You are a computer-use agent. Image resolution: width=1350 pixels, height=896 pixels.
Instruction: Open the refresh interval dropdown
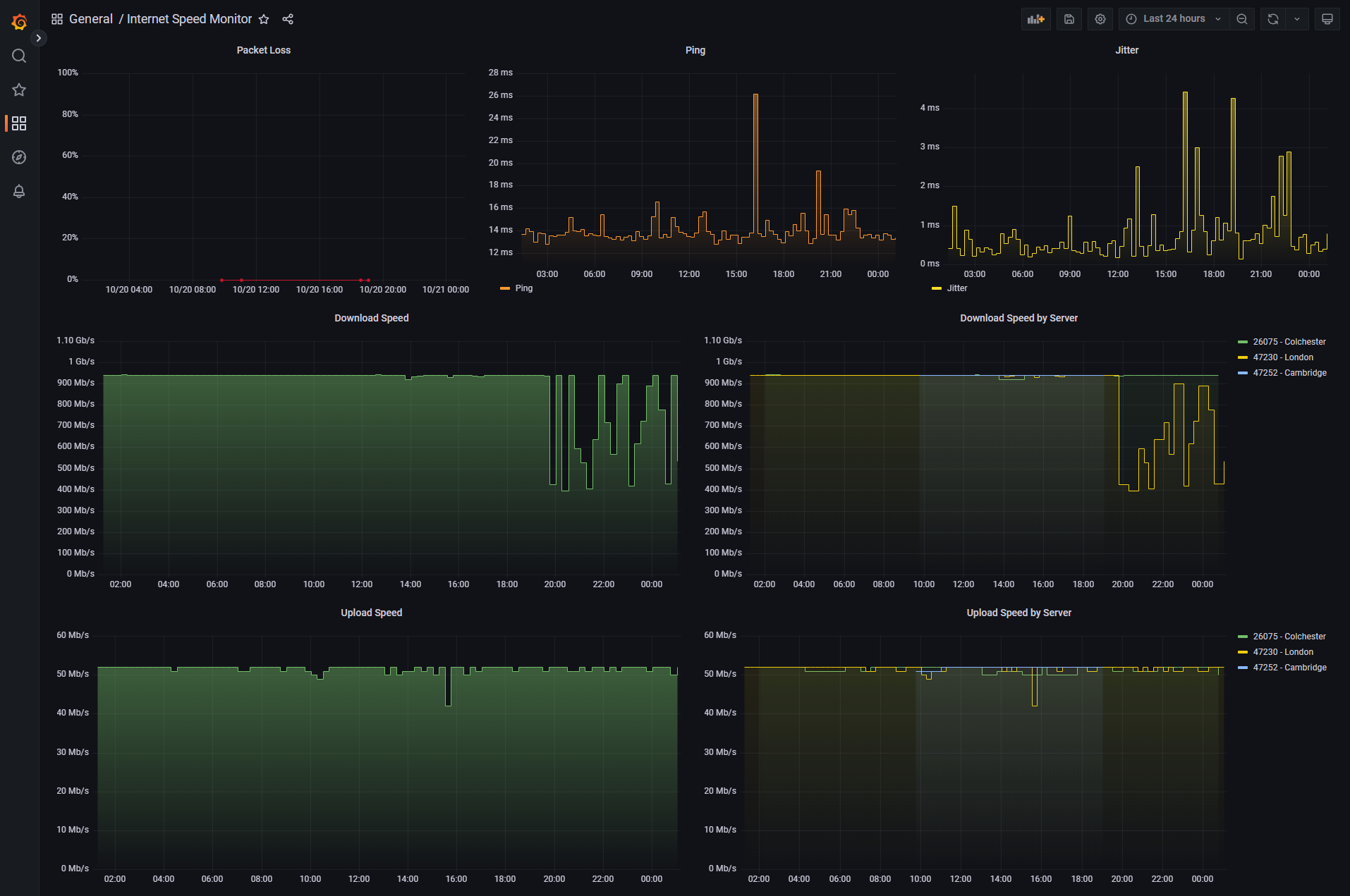1297,19
